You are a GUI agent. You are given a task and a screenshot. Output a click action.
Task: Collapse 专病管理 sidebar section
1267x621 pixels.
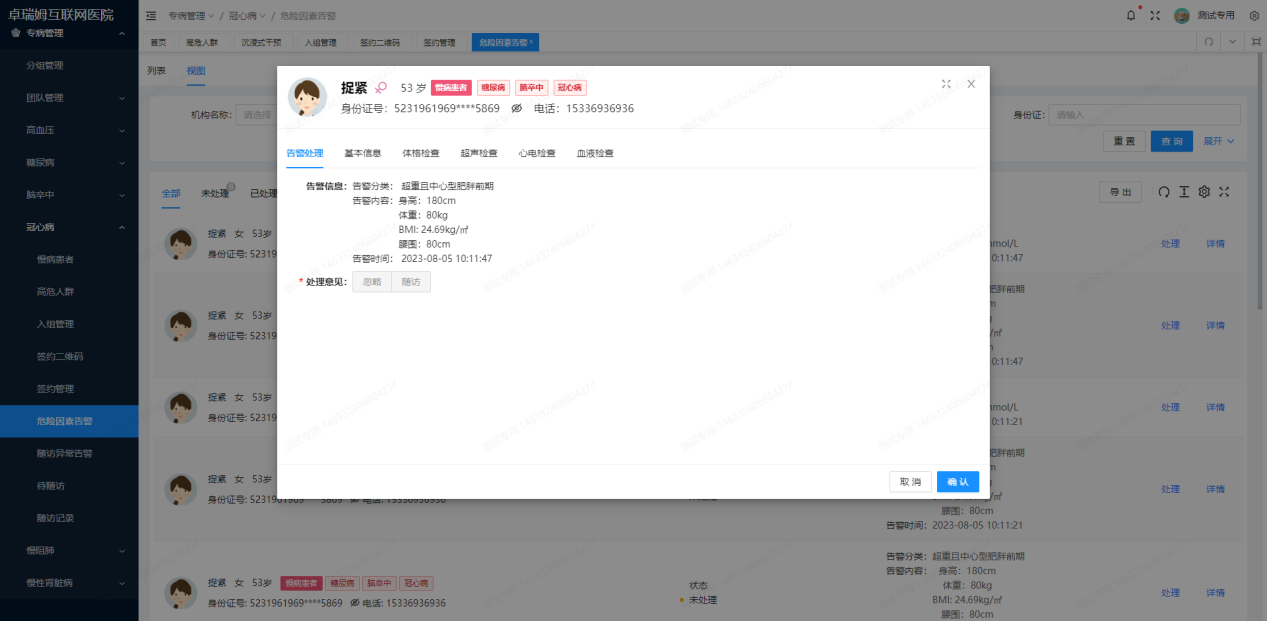click(69, 33)
